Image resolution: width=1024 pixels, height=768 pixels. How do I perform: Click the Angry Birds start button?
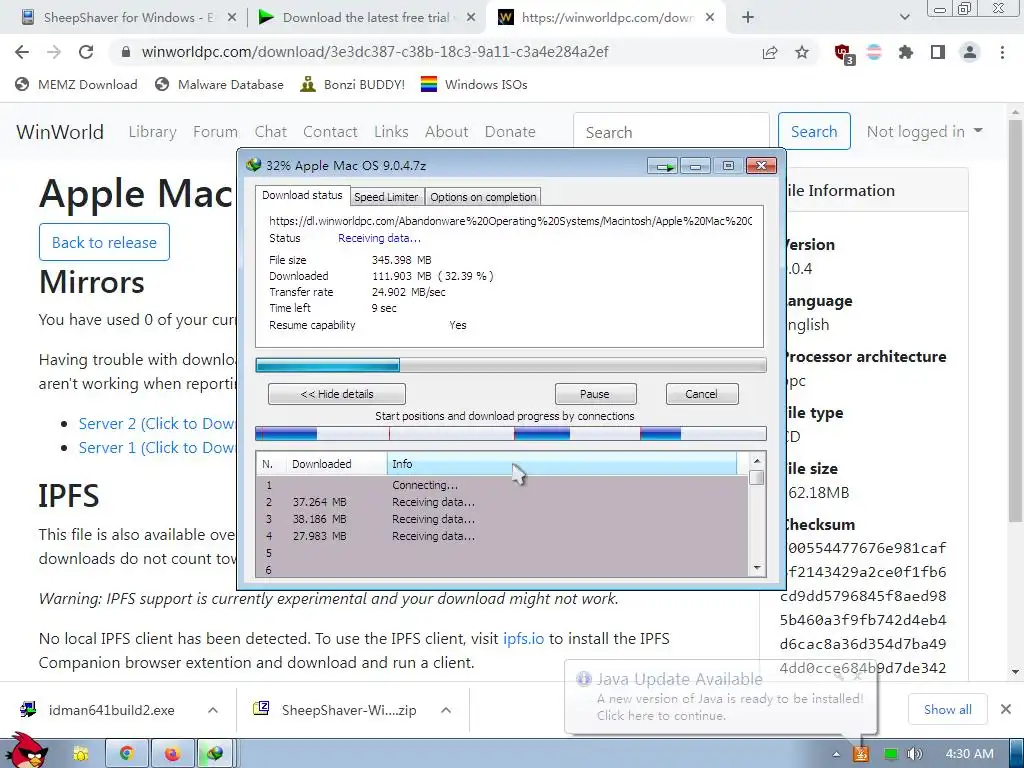click(27, 751)
